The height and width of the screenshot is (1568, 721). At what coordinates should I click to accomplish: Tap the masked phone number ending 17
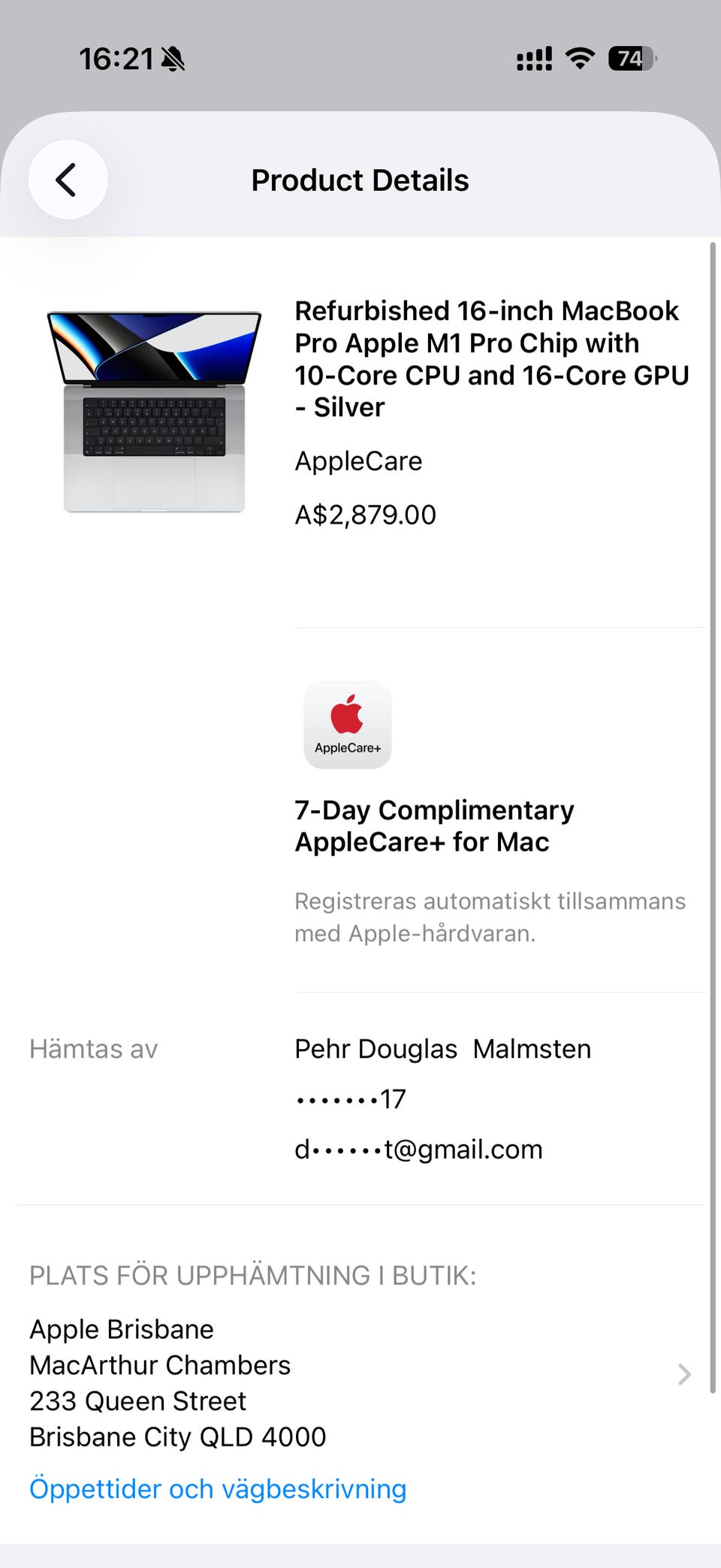pos(350,1099)
